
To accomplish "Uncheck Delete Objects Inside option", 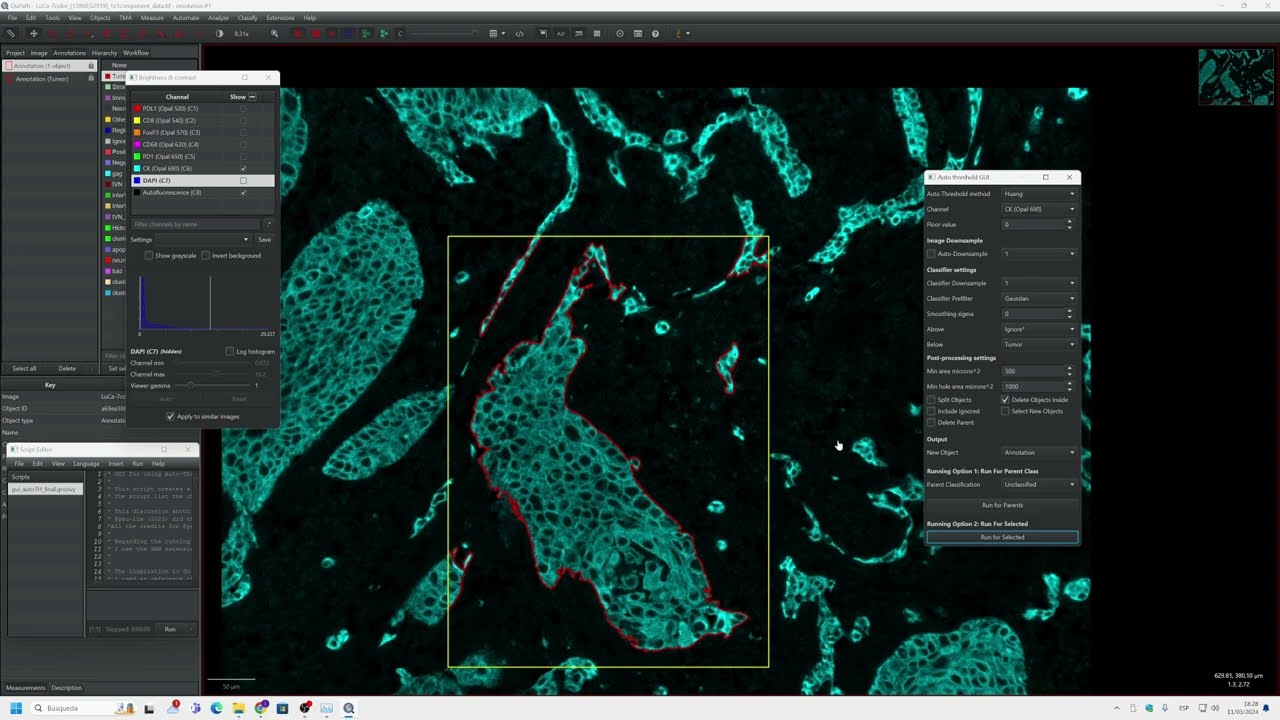I will coord(1005,400).
